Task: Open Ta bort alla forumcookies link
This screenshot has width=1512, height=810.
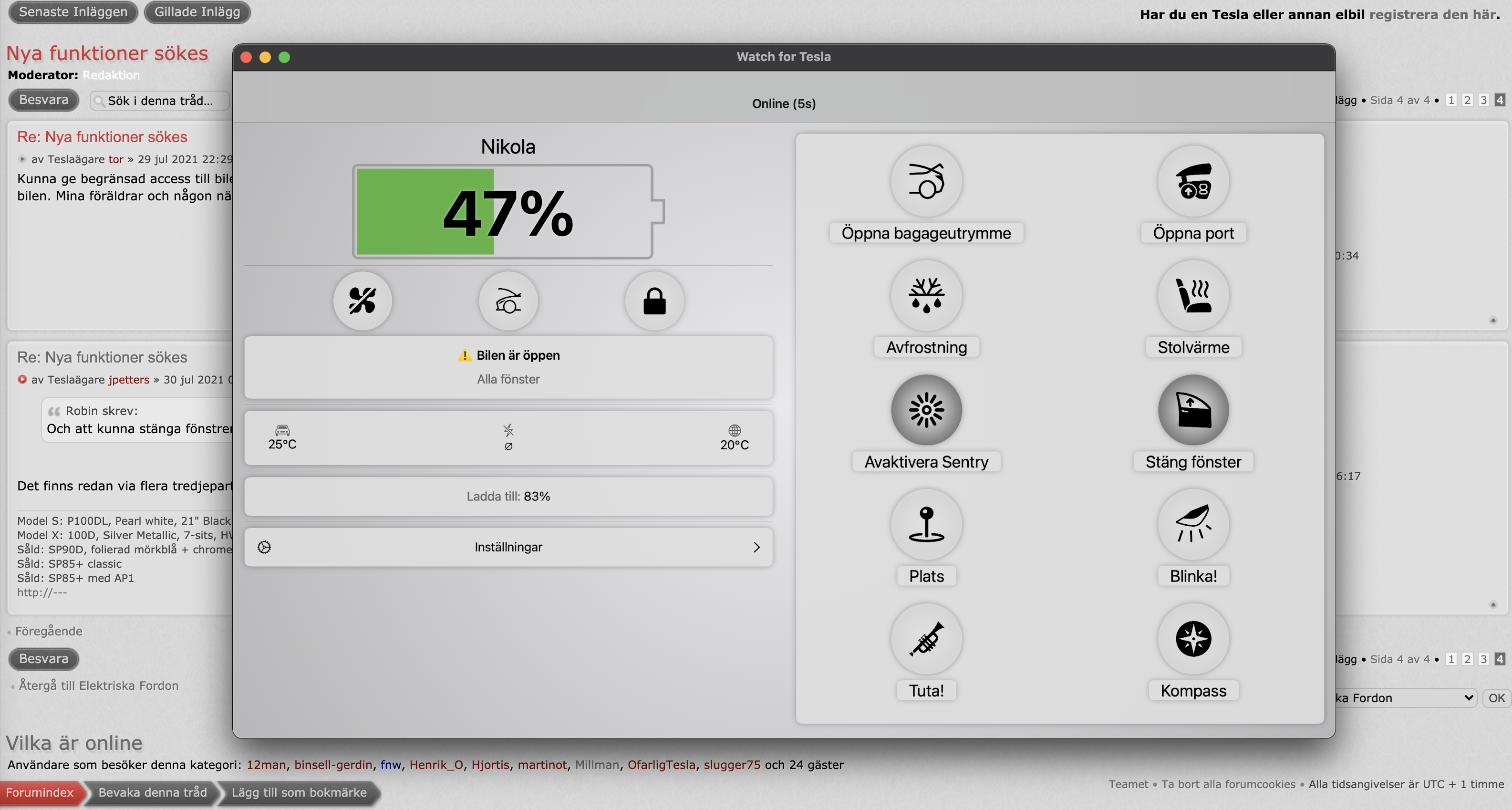Action: click(1228, 784)
